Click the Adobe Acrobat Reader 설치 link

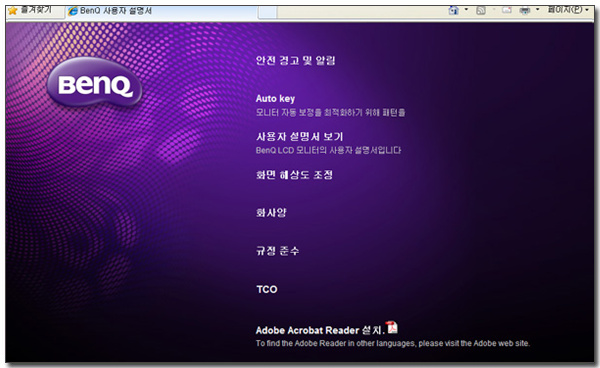[x=320, y=330]
